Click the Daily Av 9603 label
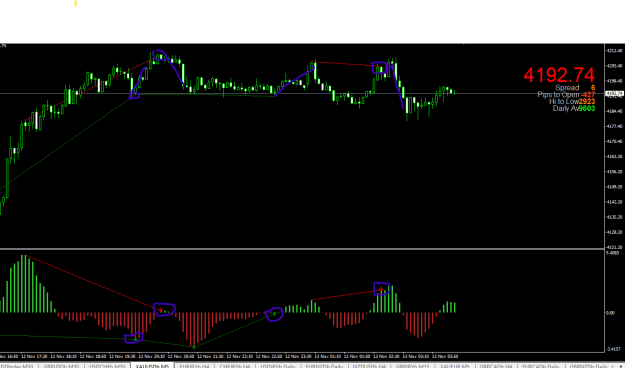625x368 pixels. coord(574,108)
